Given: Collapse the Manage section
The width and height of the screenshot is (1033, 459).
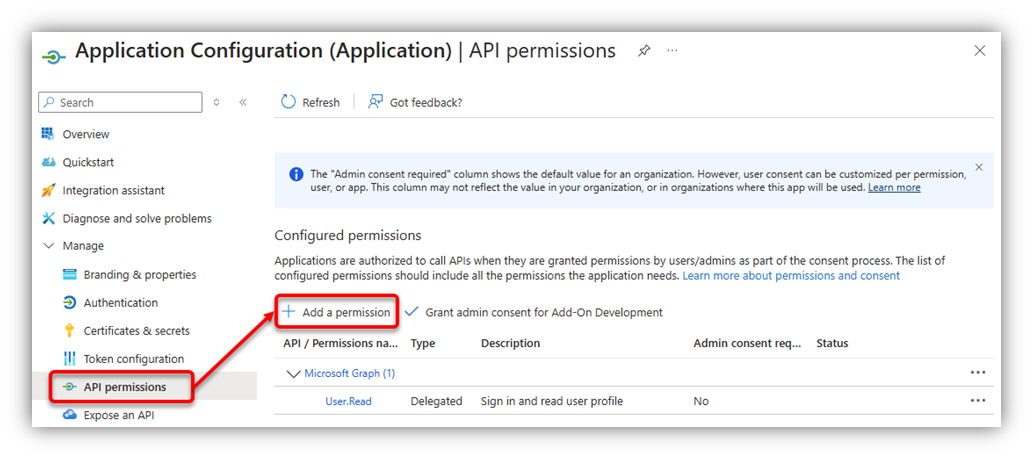Looking at the screenshot, I should coord(48,246).
